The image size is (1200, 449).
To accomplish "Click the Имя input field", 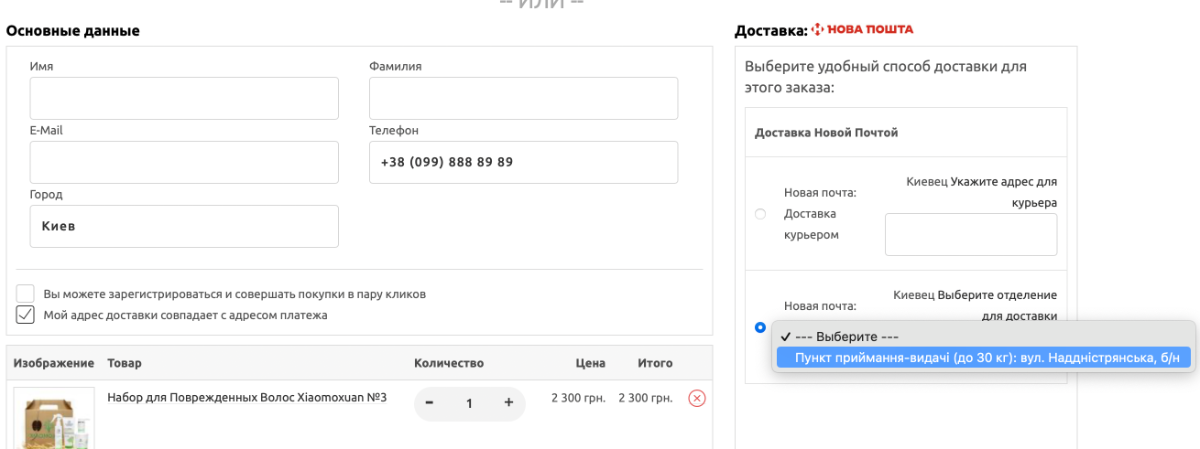I will (184, 98).
